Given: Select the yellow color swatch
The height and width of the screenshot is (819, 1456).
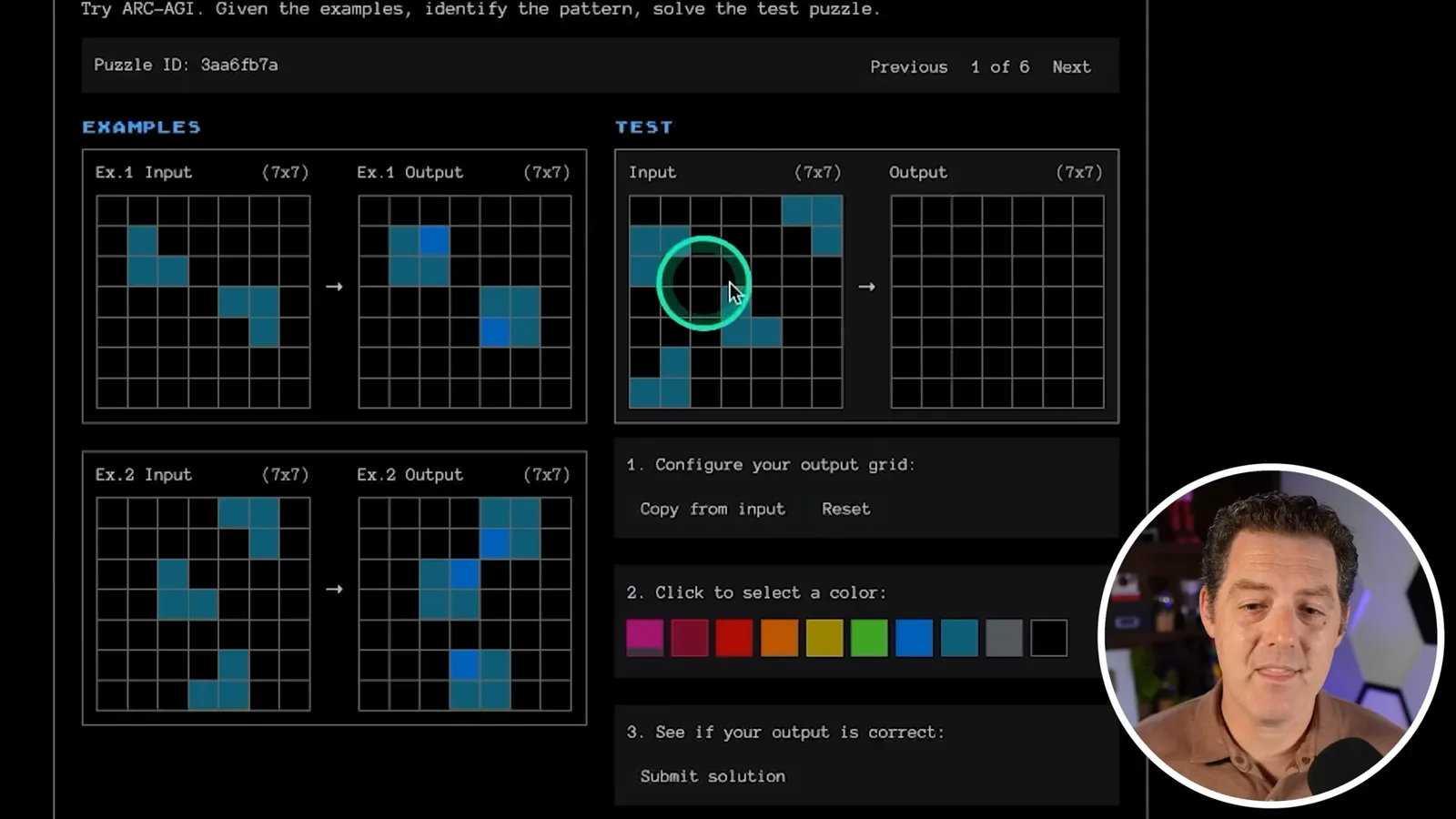Looking at the screenshot, I should (824, 637).
